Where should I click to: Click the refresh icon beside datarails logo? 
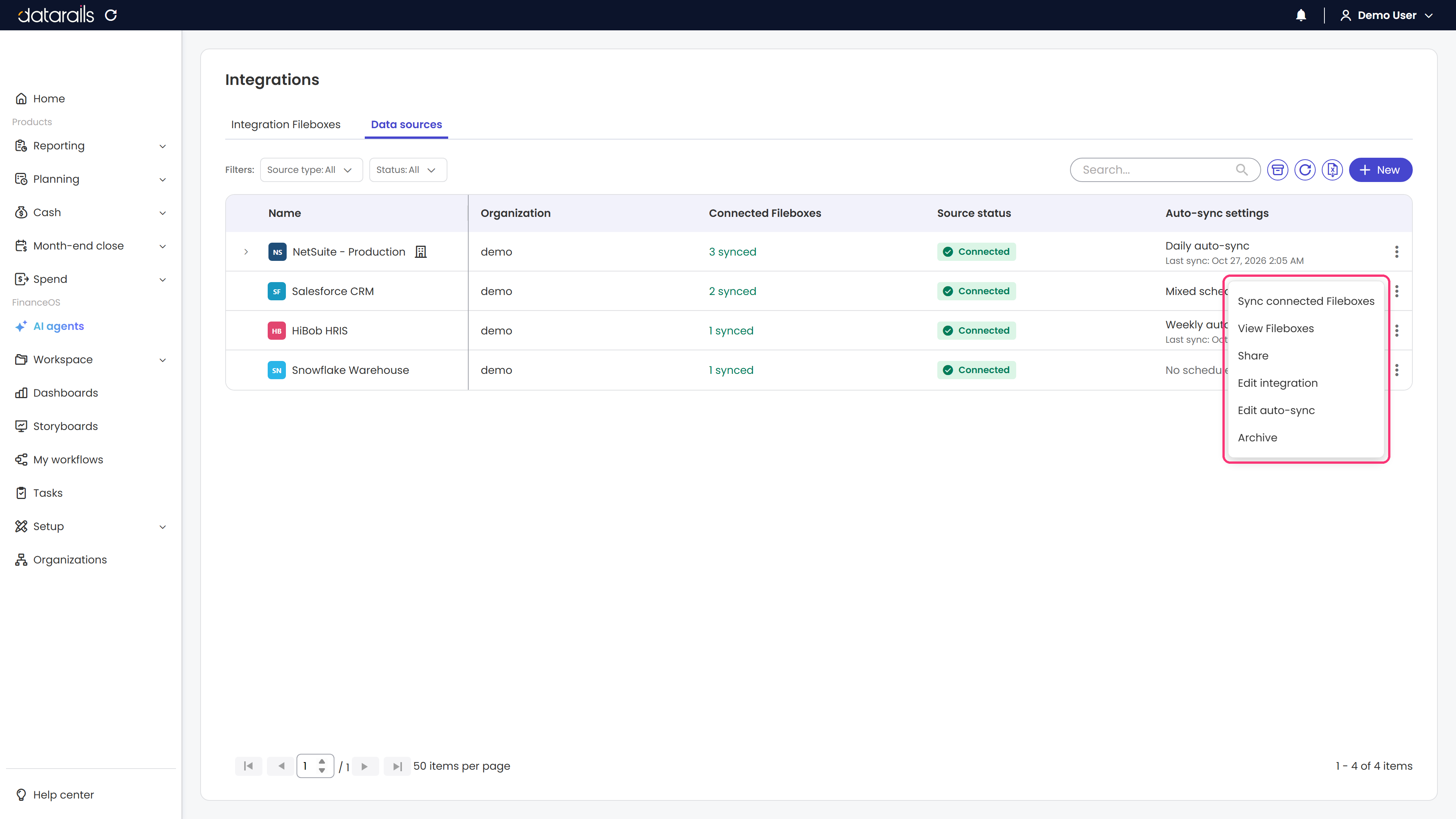[111, 15]
